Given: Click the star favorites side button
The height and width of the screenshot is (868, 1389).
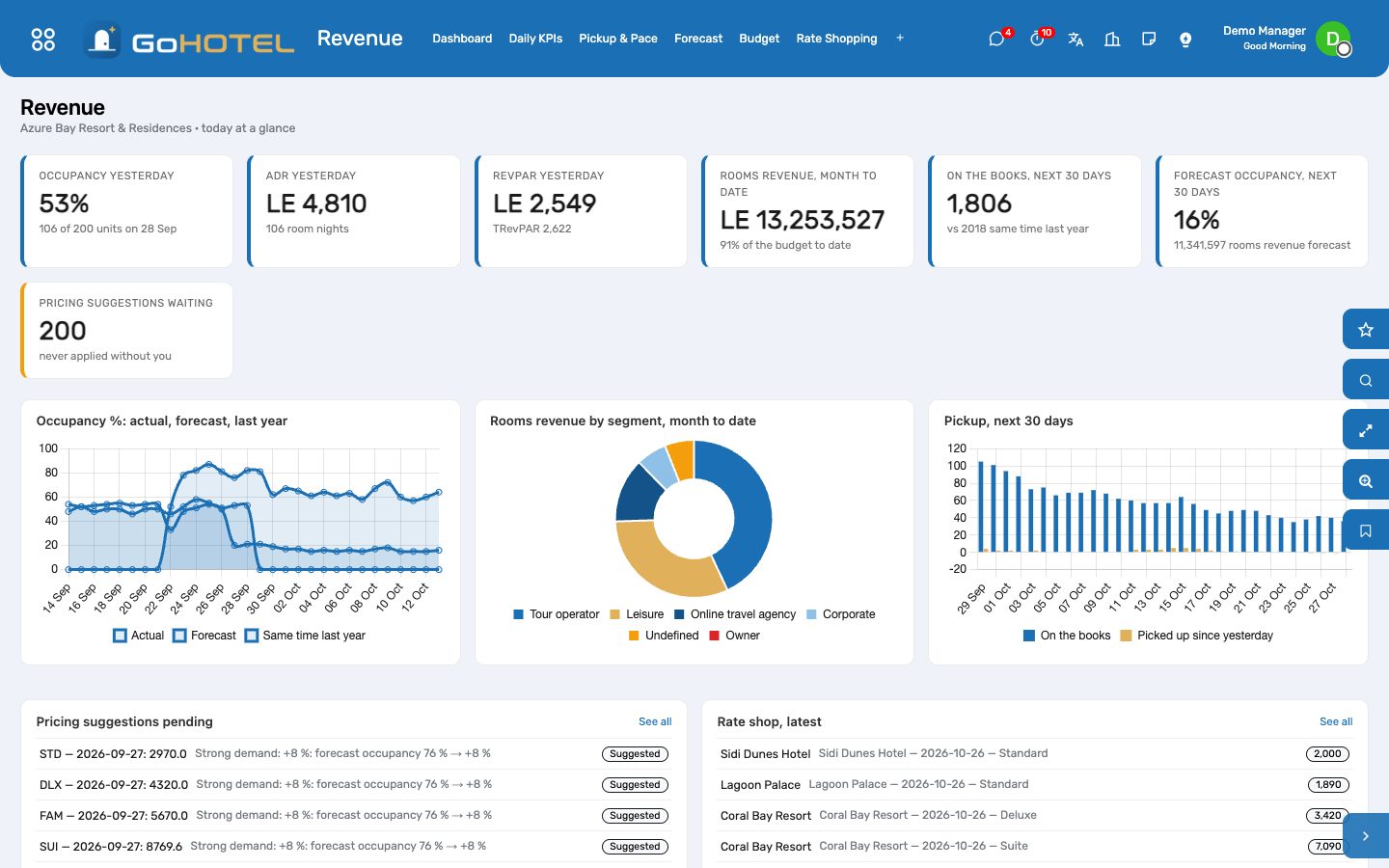Looking at the screenshot, I should [x=1366, y=330].
